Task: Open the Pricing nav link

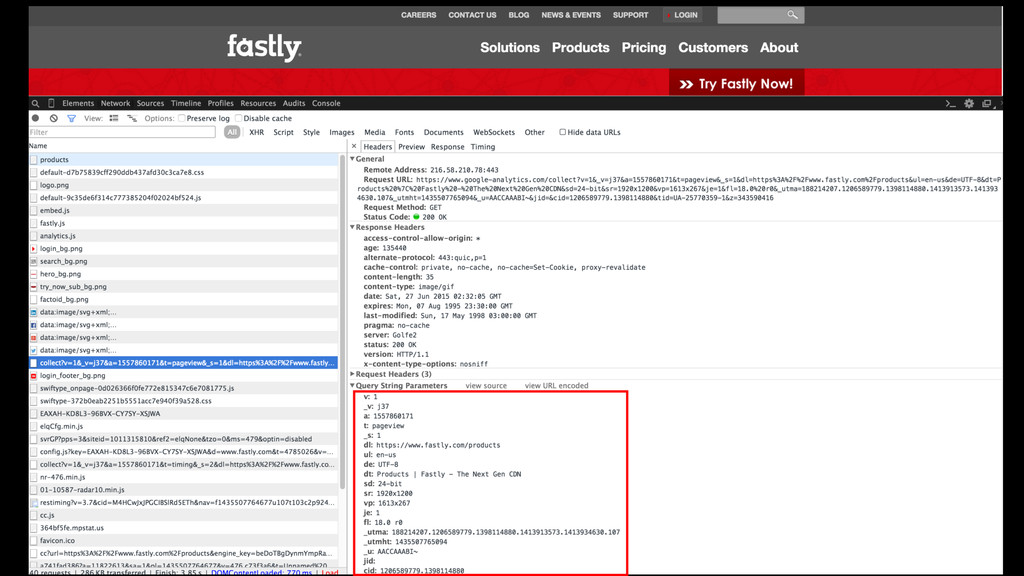Action: (x=644, y=48)
